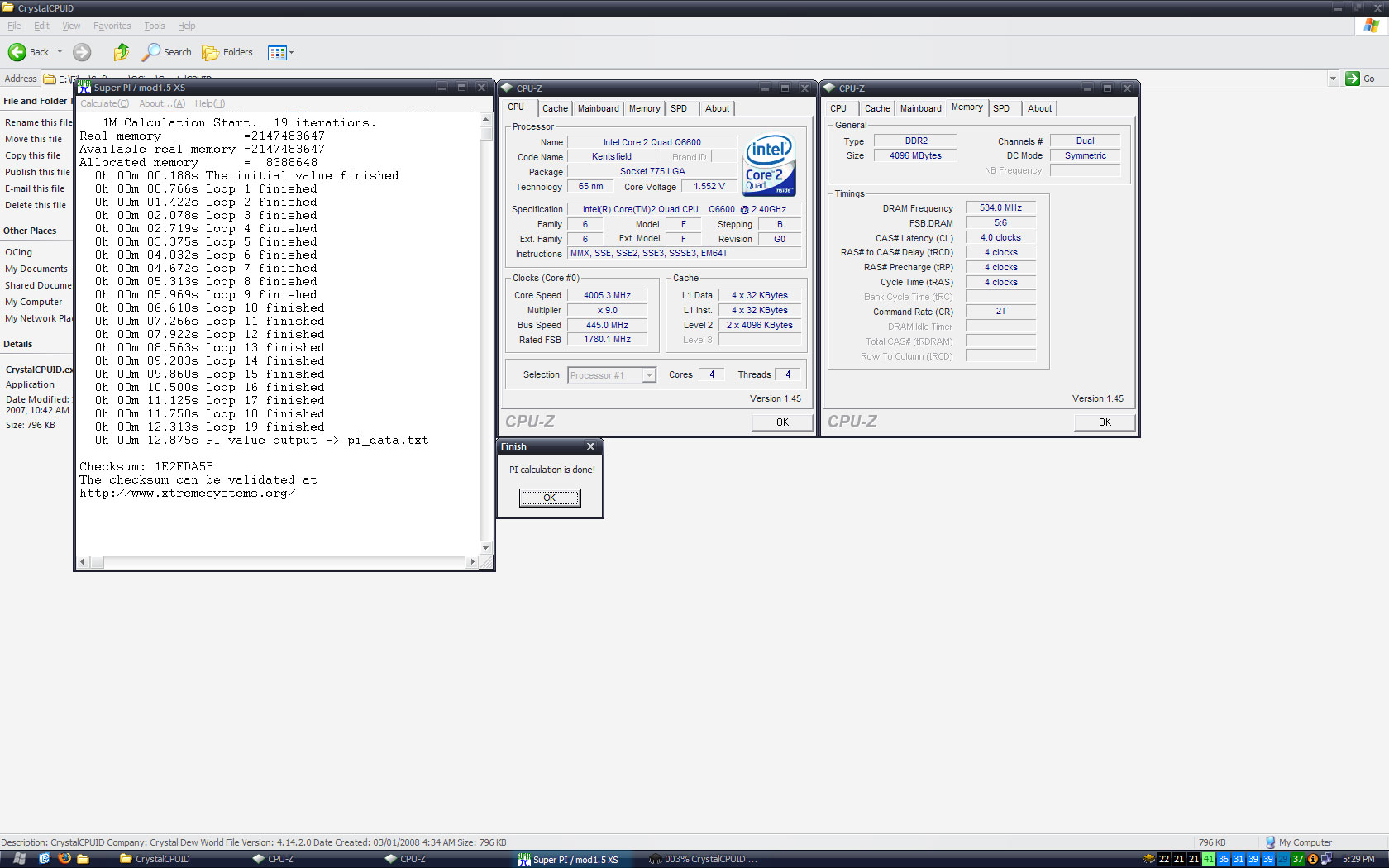Click Rename this file in task pane
1389x868 pixels.
(38, 122)
